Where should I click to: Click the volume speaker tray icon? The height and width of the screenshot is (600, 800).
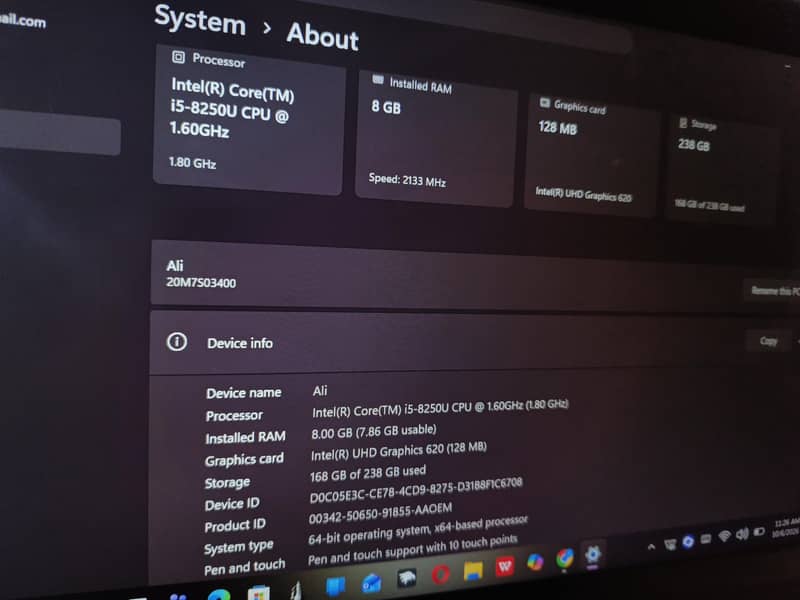(x=742, y=534)
